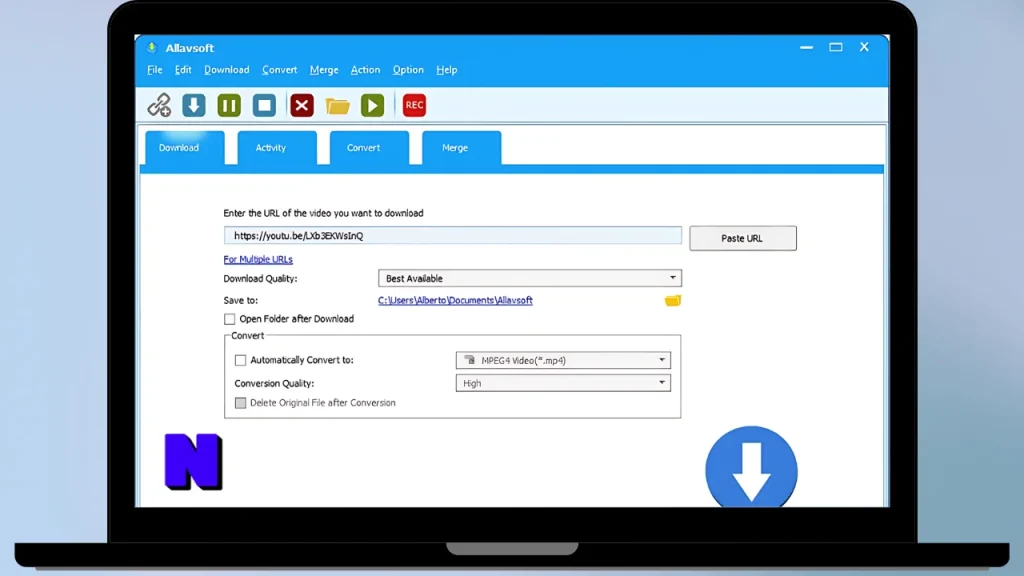
Task: Switch to the Download tab
Action: pyautogui.click(x=185, y=148)
